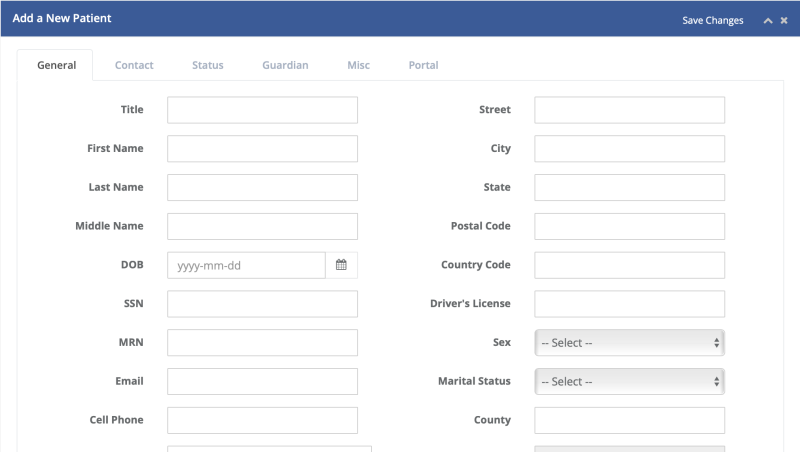
Task: Focus the First Name field
Action: [x=262, y=149]
